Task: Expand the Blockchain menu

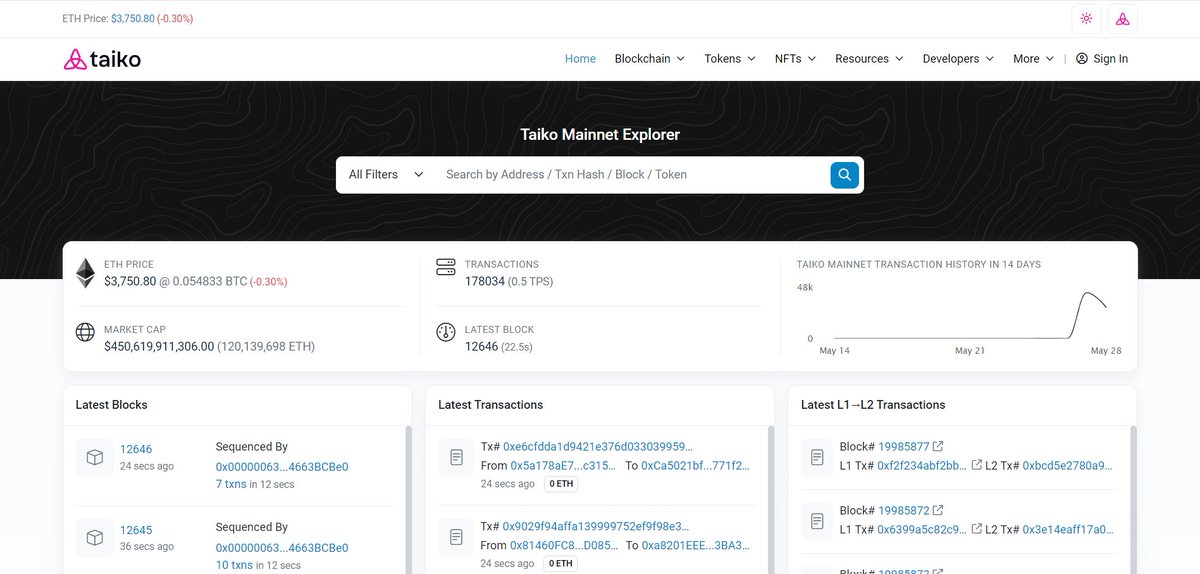Action: (650, 59)
